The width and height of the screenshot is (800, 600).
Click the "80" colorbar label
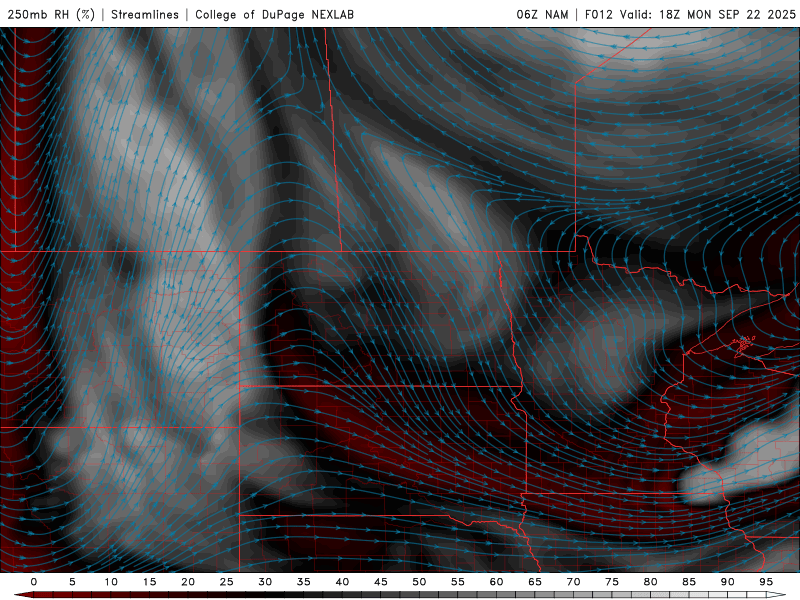650,582
